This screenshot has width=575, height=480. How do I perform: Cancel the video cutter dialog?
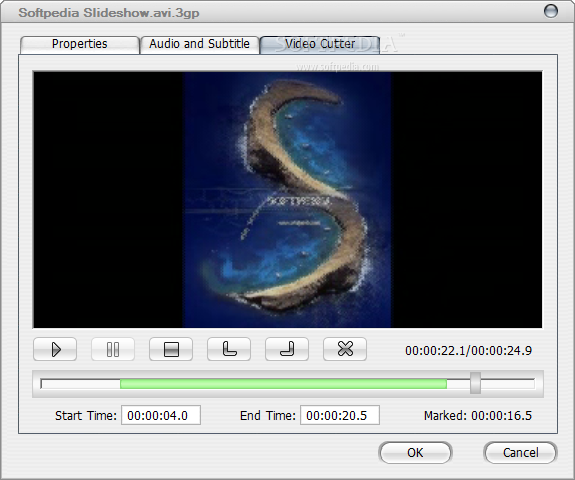[x=520, y=452]
